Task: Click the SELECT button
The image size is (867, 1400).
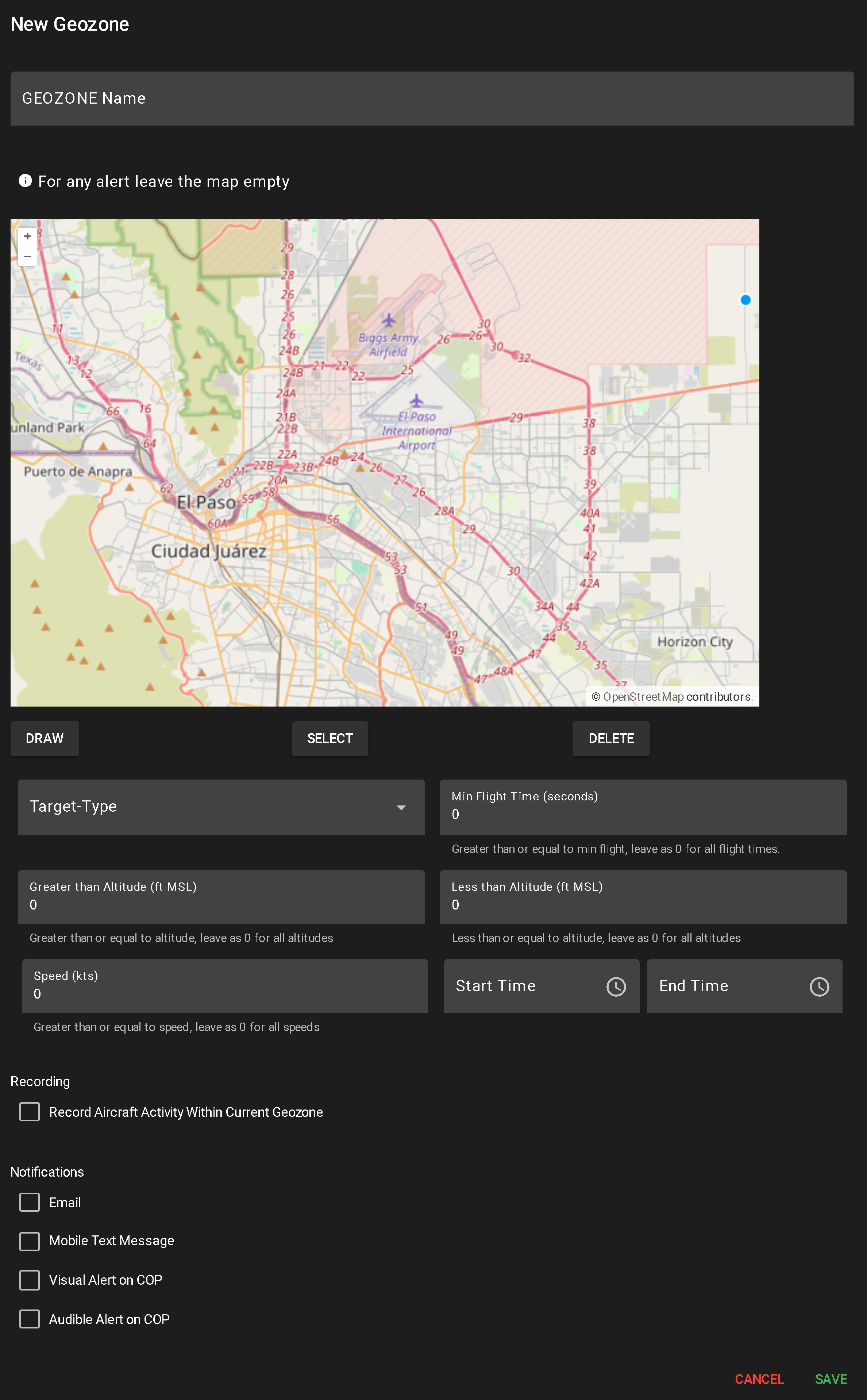Action: pyautogui.click(x=330, y=739)
